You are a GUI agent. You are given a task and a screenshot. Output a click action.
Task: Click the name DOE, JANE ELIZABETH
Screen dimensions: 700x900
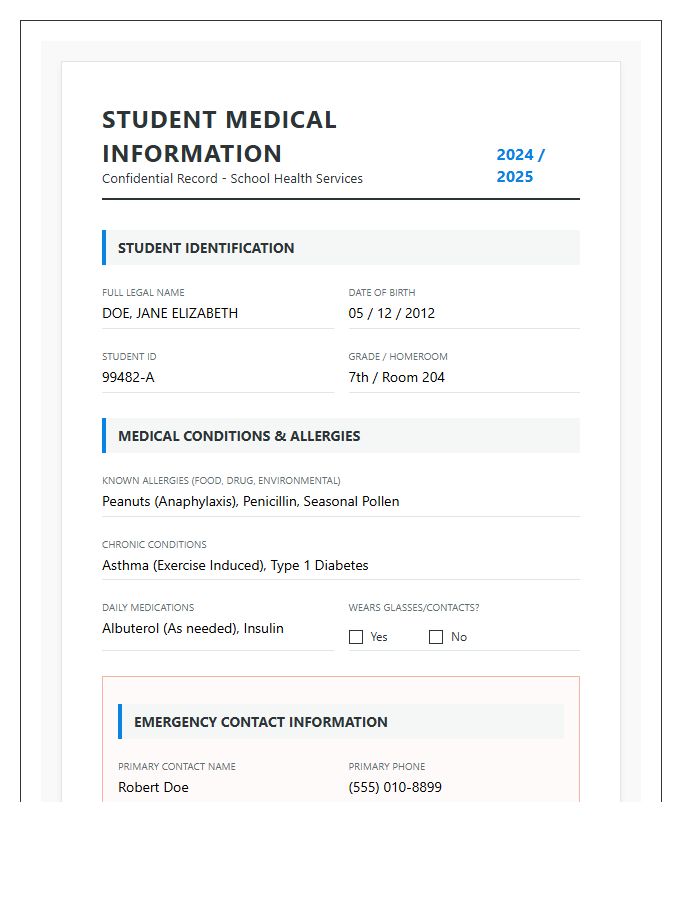(x=169, y=313)
